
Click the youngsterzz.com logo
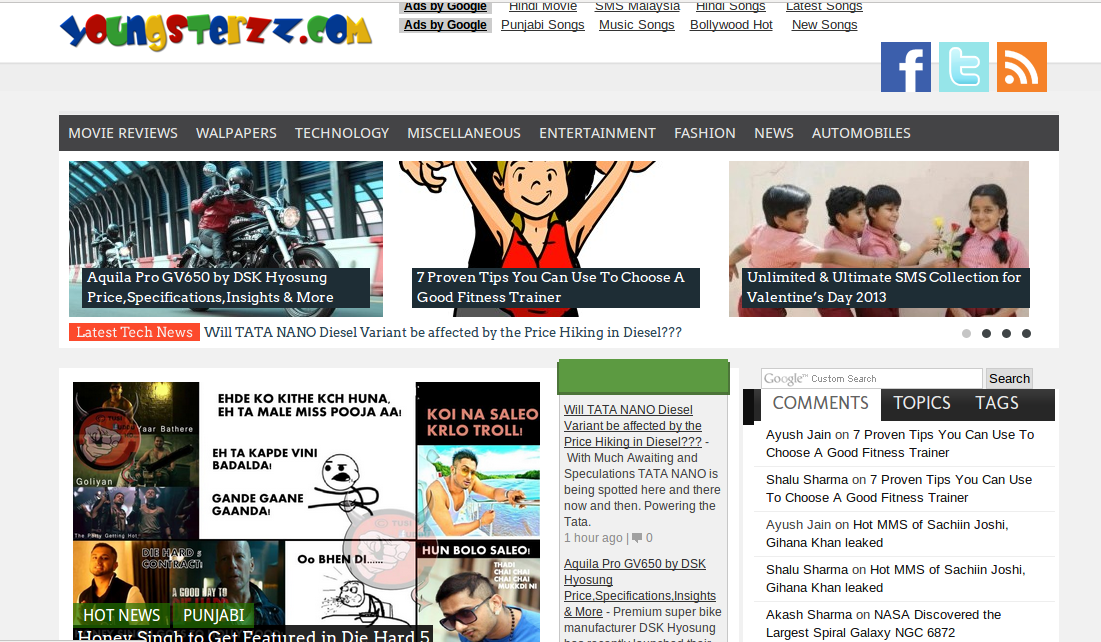point(216,30)
